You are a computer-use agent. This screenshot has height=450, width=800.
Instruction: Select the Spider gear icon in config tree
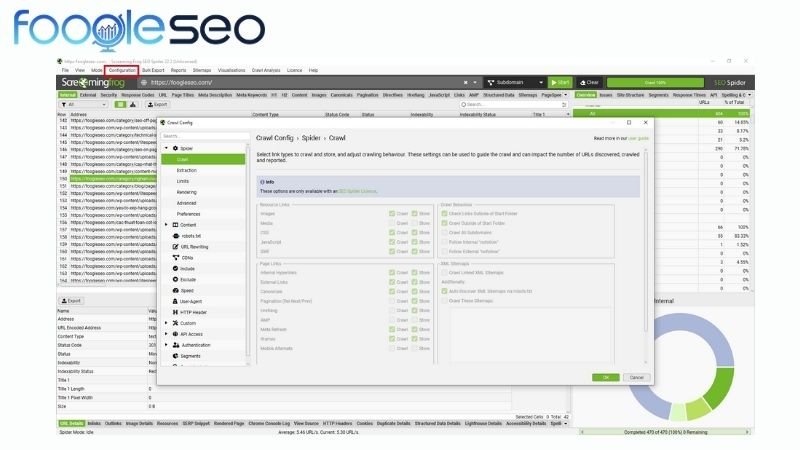point(175,148)
